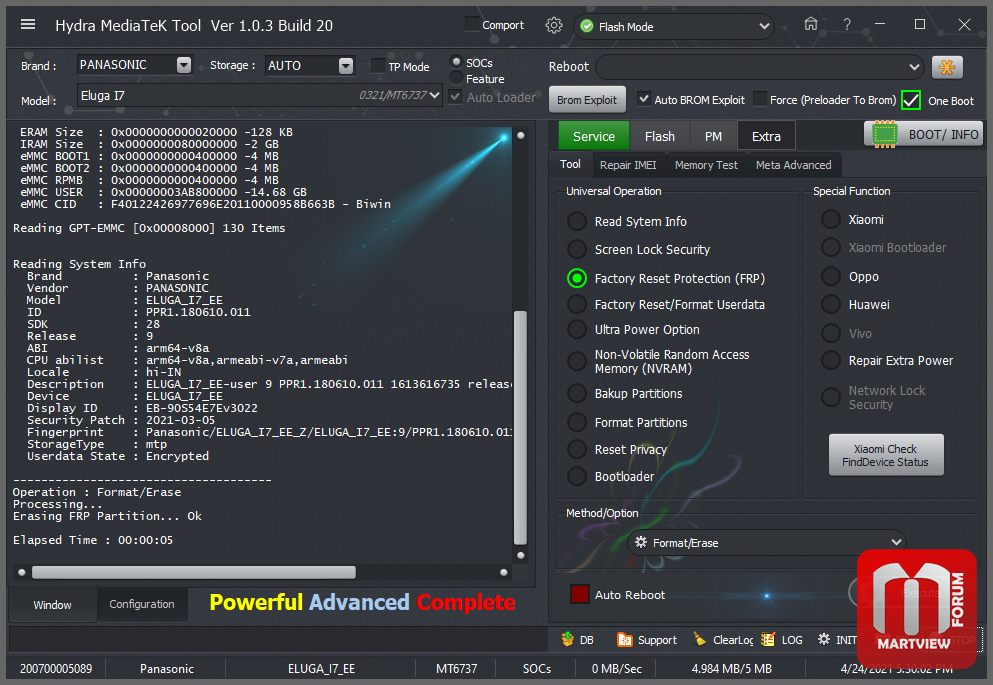This screenshot has width=993, height=685.
Task: Click the BOOT/ INFO button
Action: point(923,134)
